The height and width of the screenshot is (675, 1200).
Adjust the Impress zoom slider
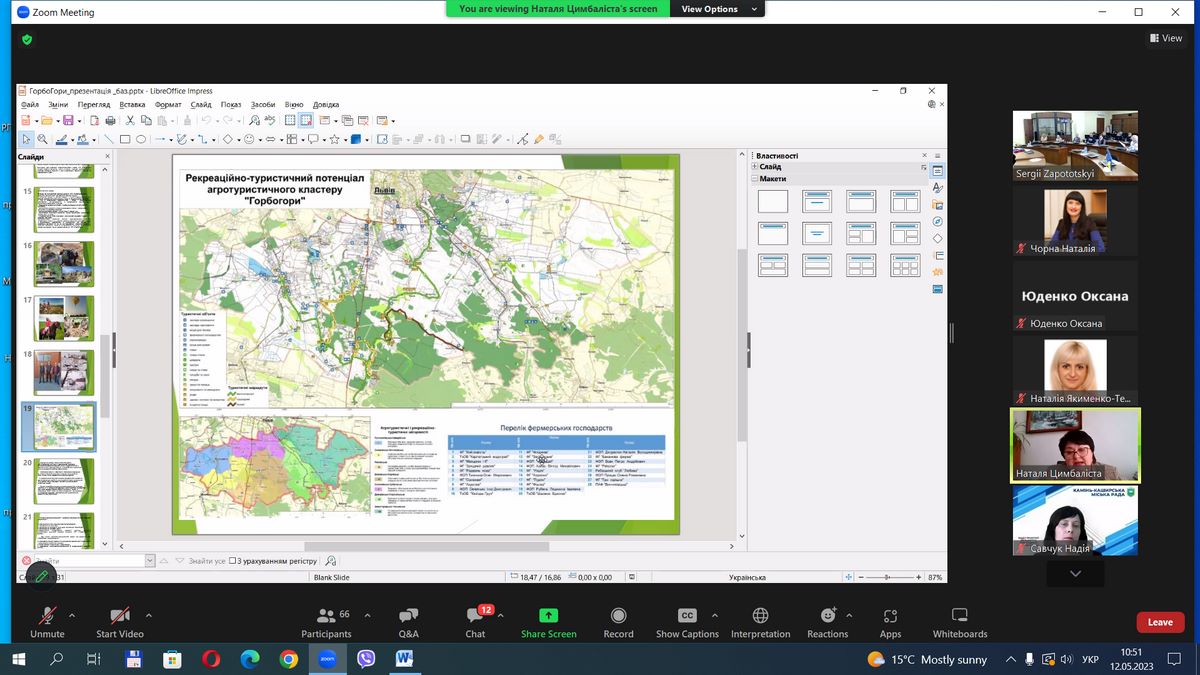pos(887,577)
